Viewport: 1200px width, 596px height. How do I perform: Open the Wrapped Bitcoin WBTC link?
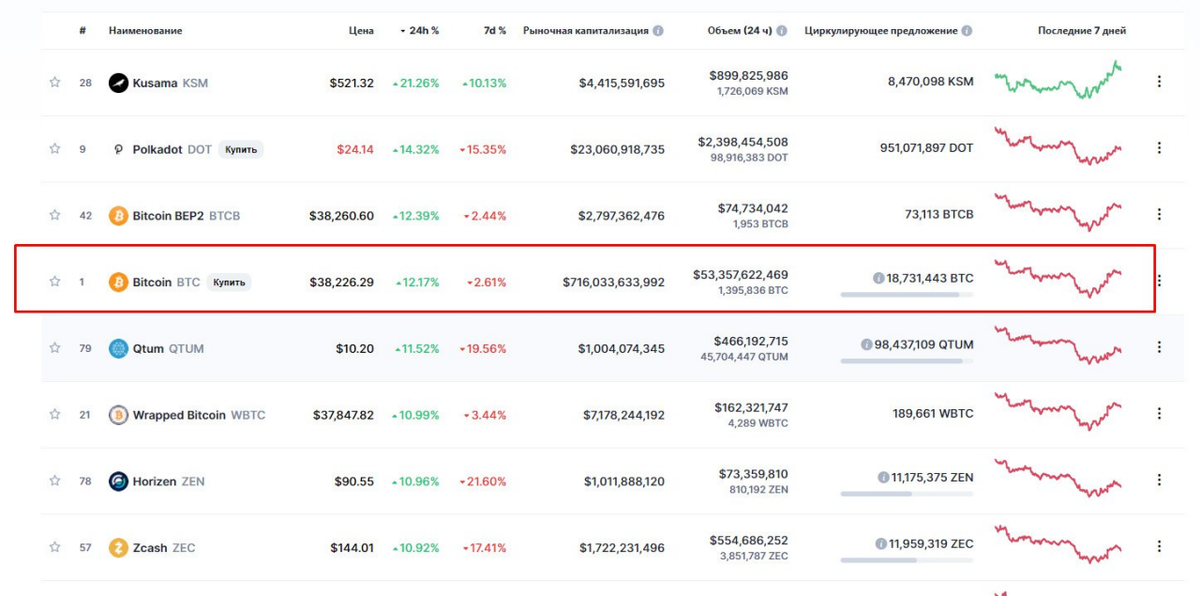click(x=200, y=414)
